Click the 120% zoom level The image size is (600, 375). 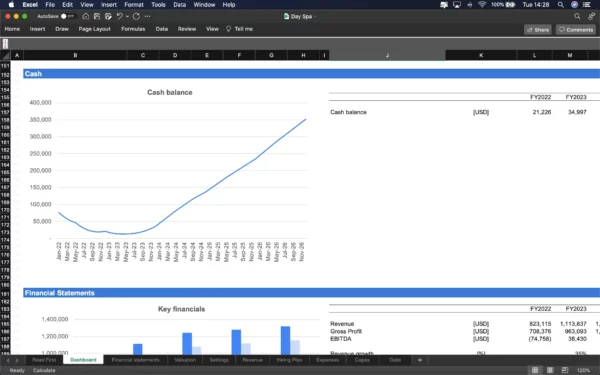tap(583, 370)
